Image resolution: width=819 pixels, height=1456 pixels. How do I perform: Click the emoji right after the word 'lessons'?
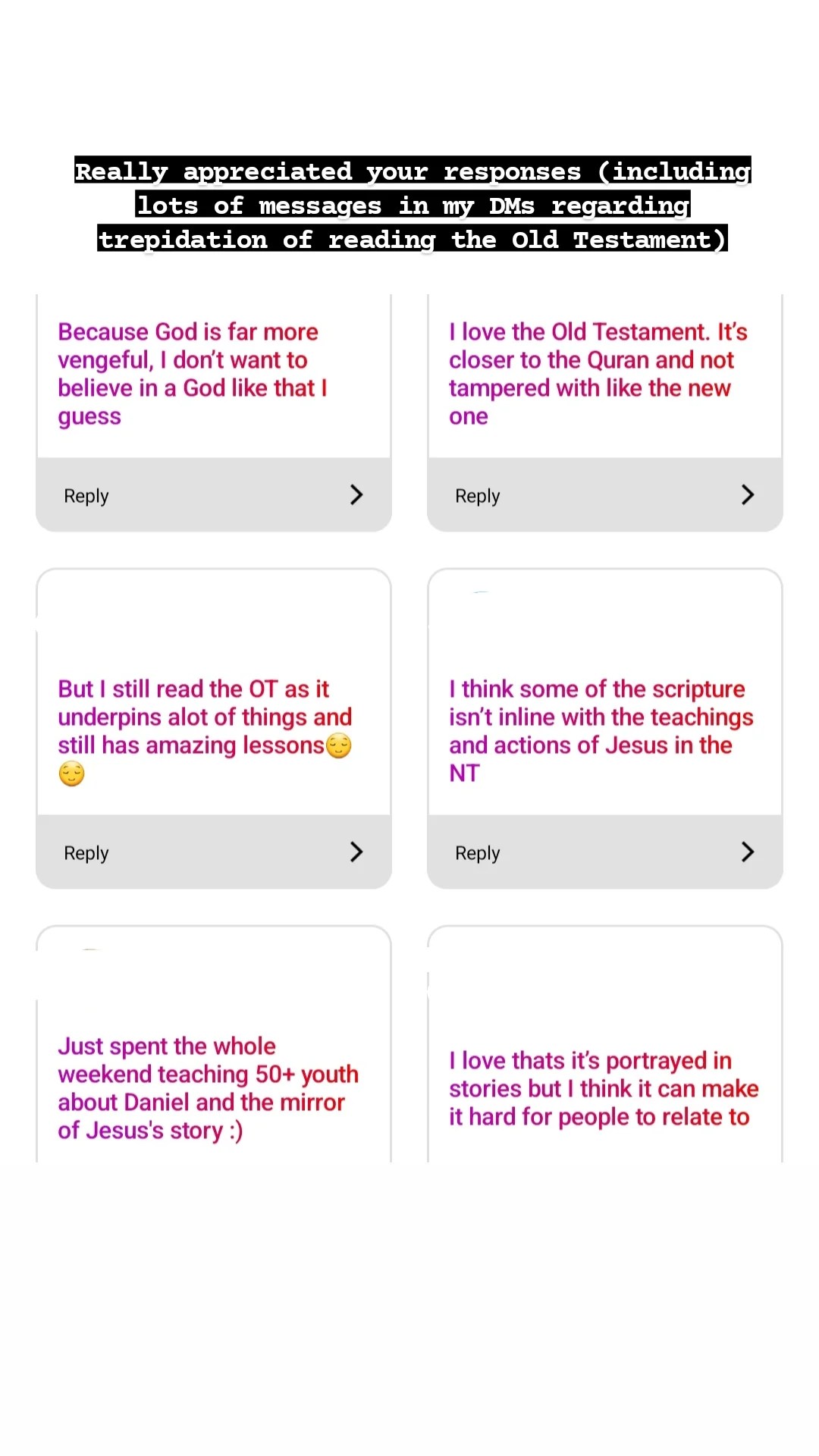(339, 746)
